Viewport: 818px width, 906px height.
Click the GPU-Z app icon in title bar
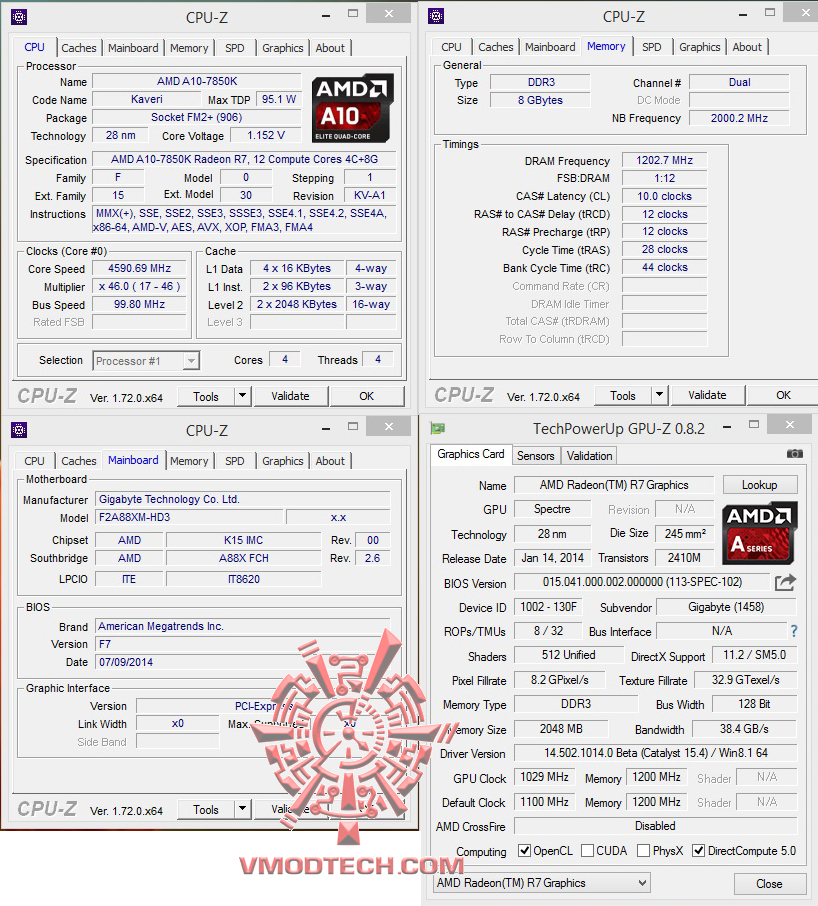438,428
